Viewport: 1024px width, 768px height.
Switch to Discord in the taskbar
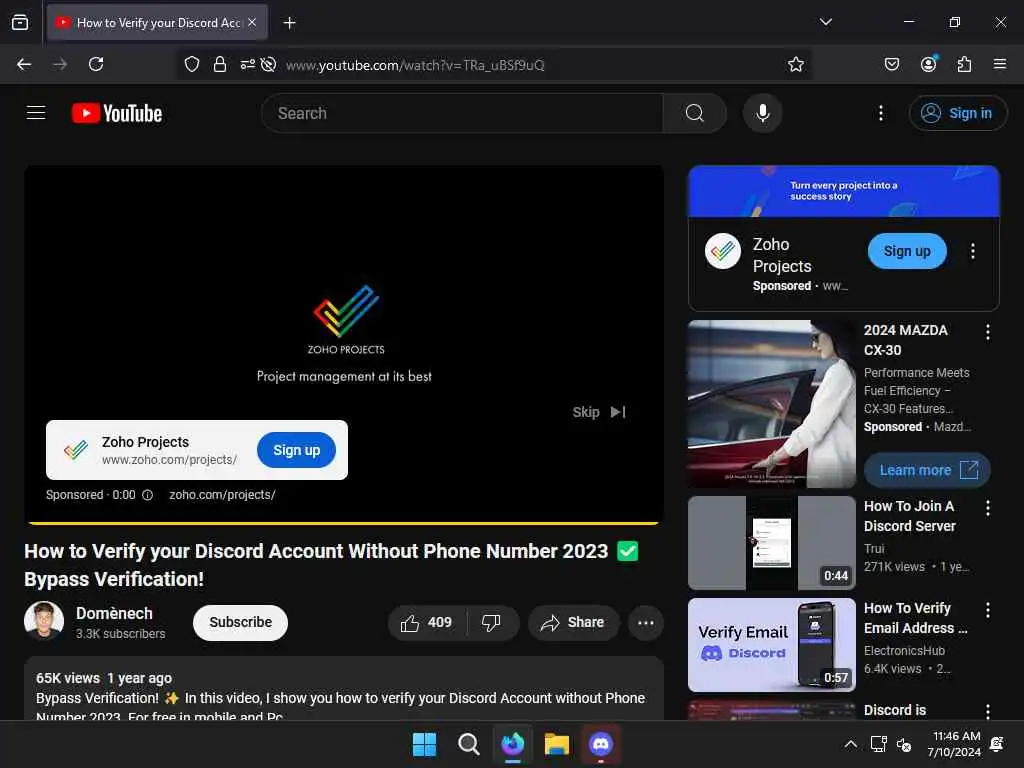[601, 744]
